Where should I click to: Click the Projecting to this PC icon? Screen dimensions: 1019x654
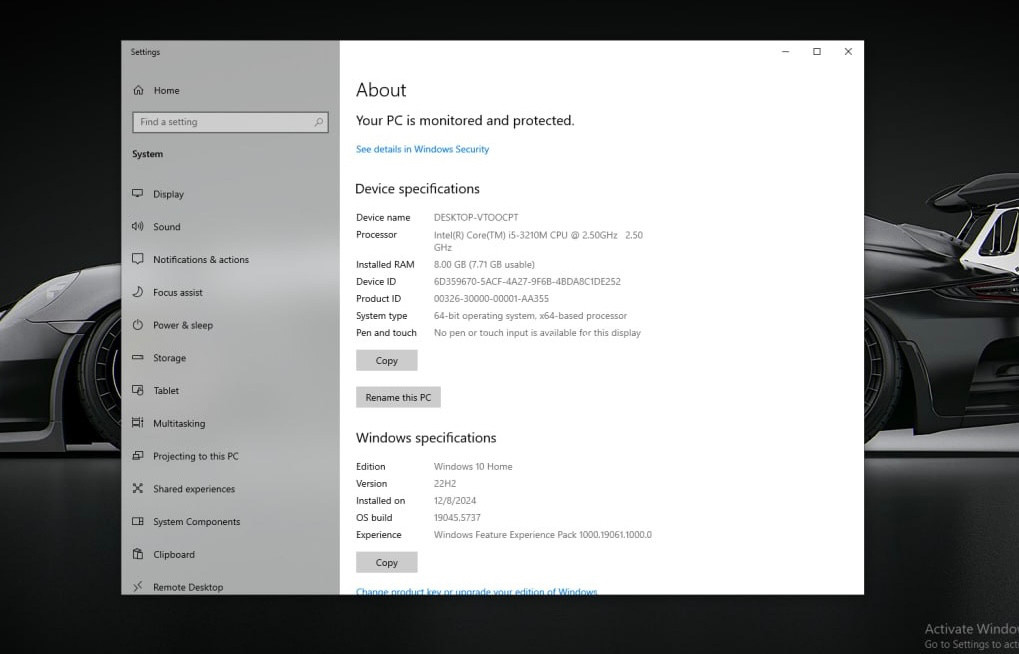point(138,456)
